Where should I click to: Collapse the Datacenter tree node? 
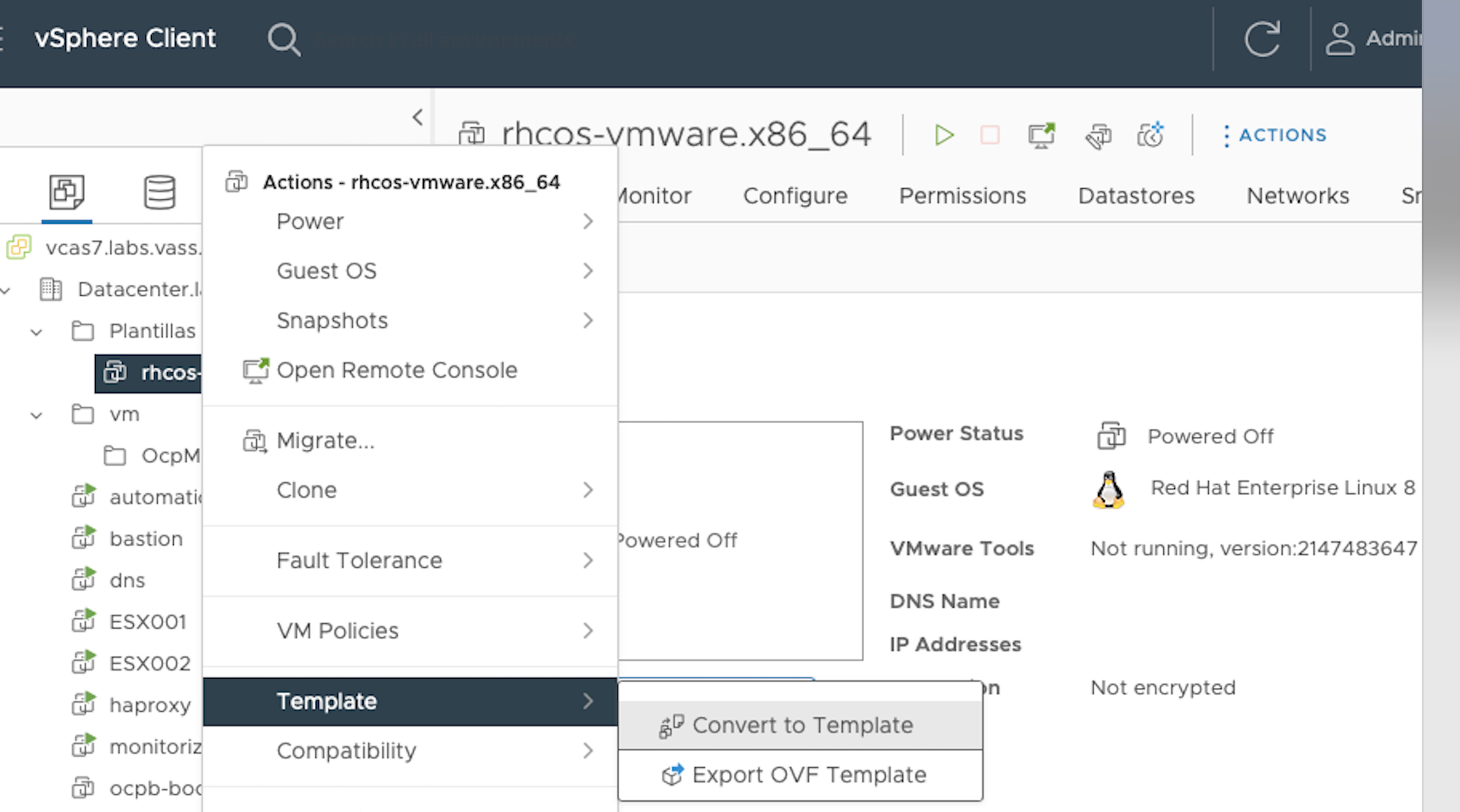coord(7,290)
